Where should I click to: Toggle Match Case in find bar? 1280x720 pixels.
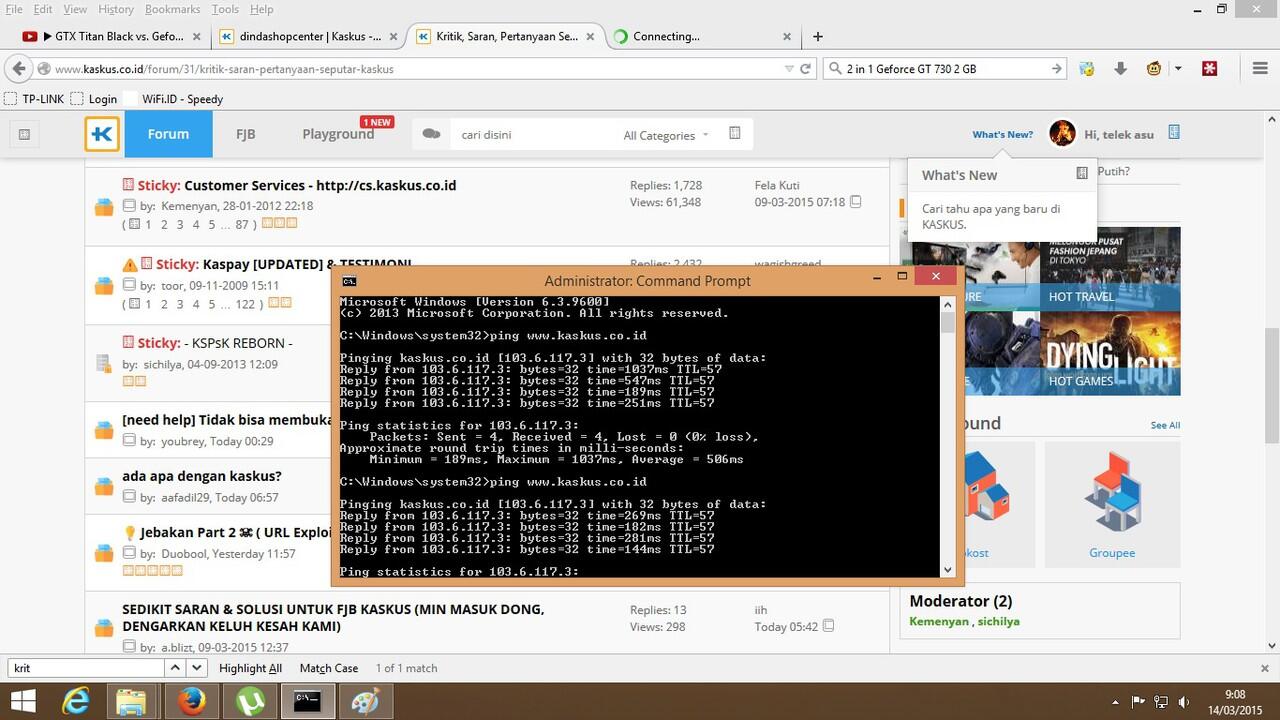pos(329,668)
